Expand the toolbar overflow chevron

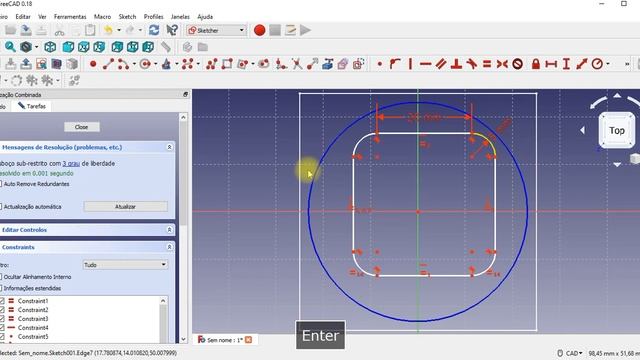(x=627, y=64)
